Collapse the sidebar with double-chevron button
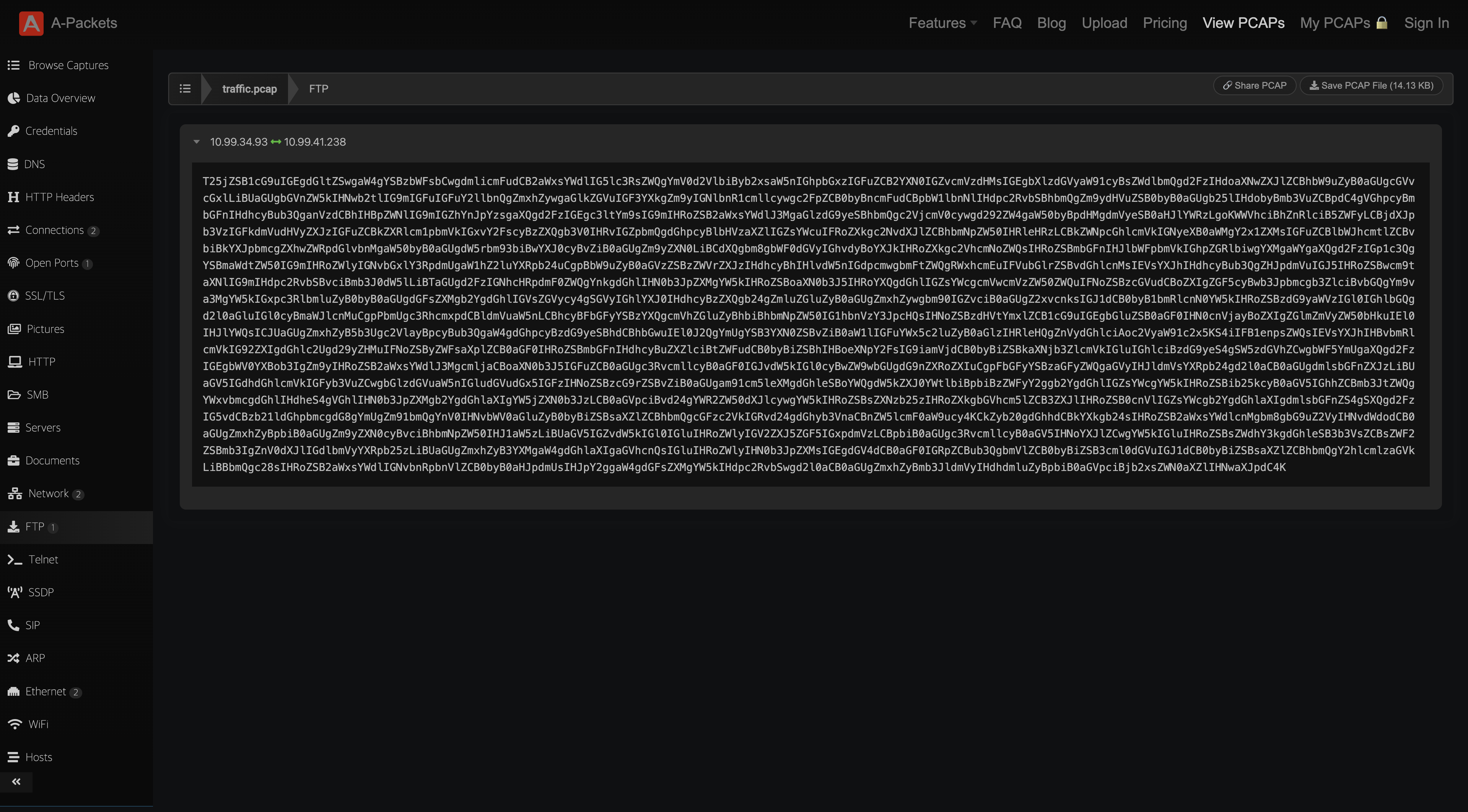Screen dimensions: 1468x812 click(16, 782)
